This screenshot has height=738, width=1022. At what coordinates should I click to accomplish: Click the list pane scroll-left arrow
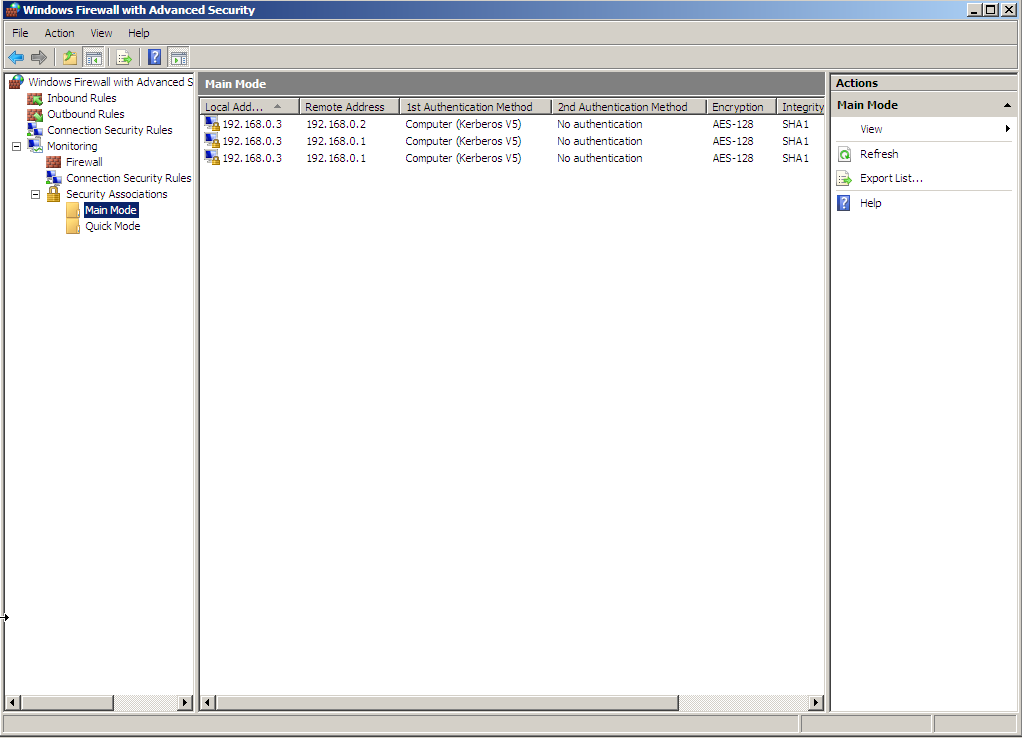point(208,702)
